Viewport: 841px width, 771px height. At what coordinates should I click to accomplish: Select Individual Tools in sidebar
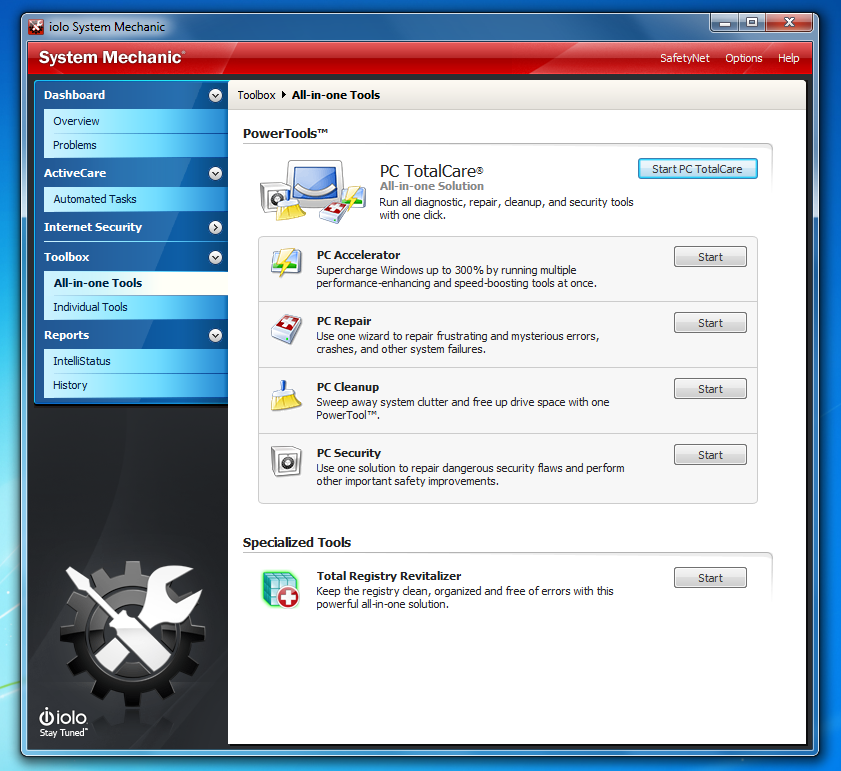click(136, 307)
